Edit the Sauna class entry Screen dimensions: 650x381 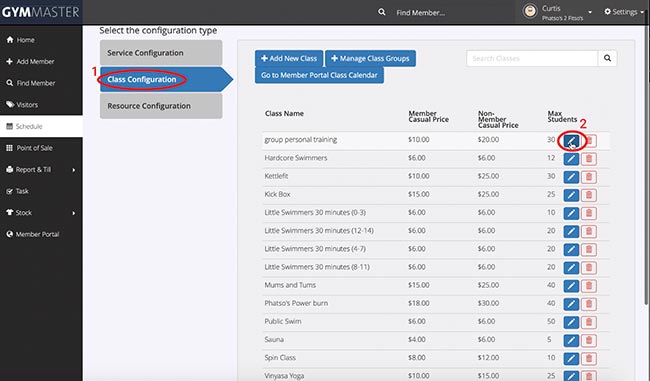tap(571, 340)
